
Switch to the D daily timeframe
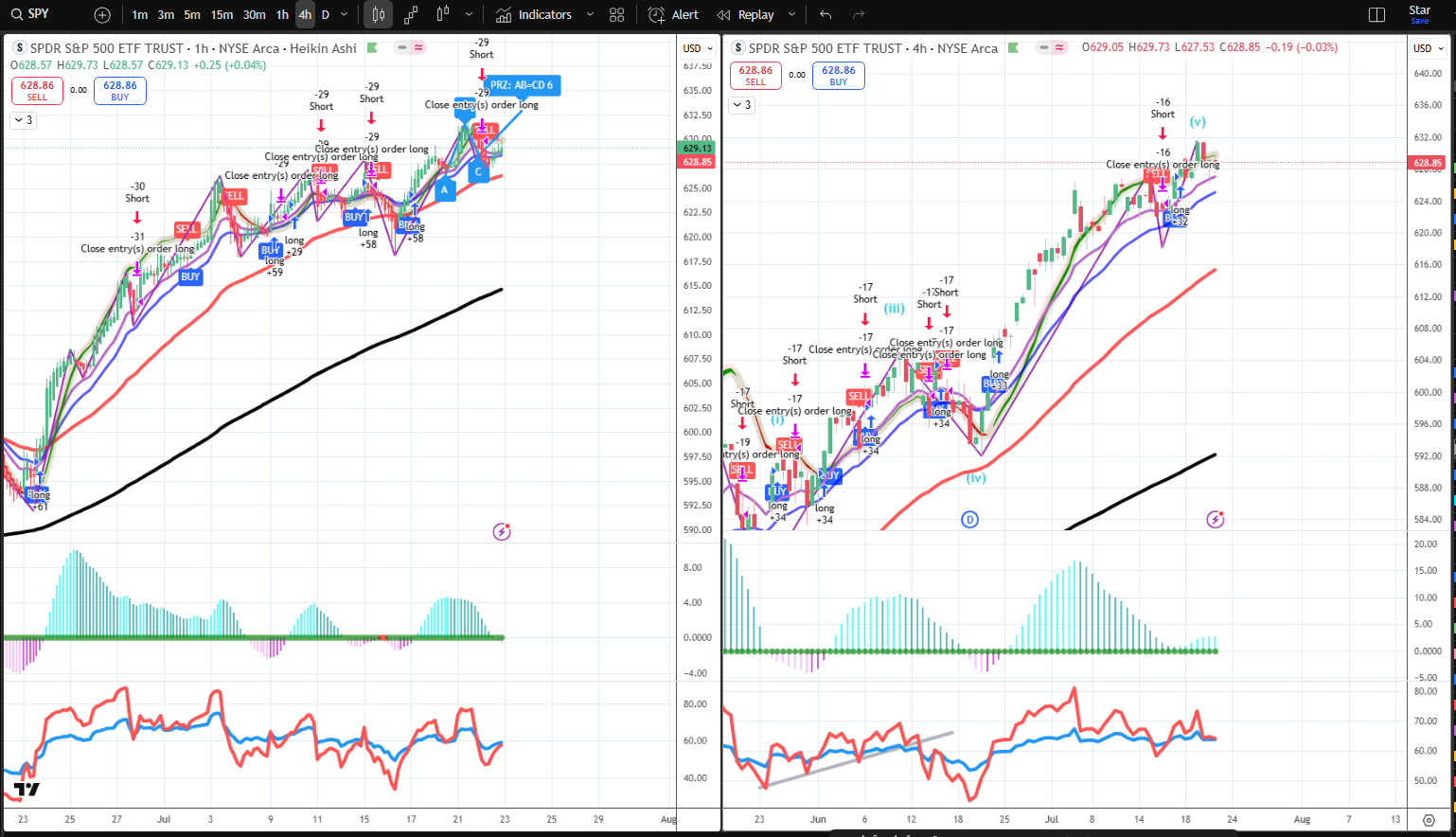click(326, 15)
